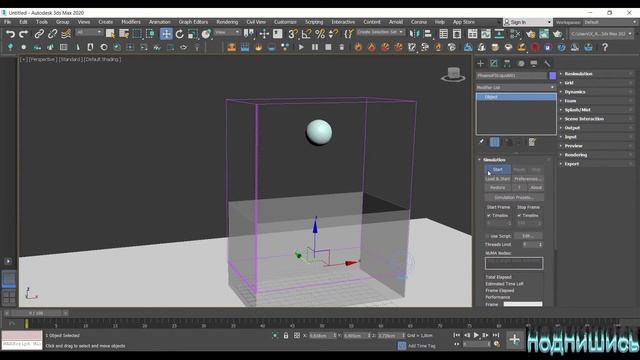Click the Mirror tool icon
The width and height of the screenshot is (640, 360).
tap(414, 34)
